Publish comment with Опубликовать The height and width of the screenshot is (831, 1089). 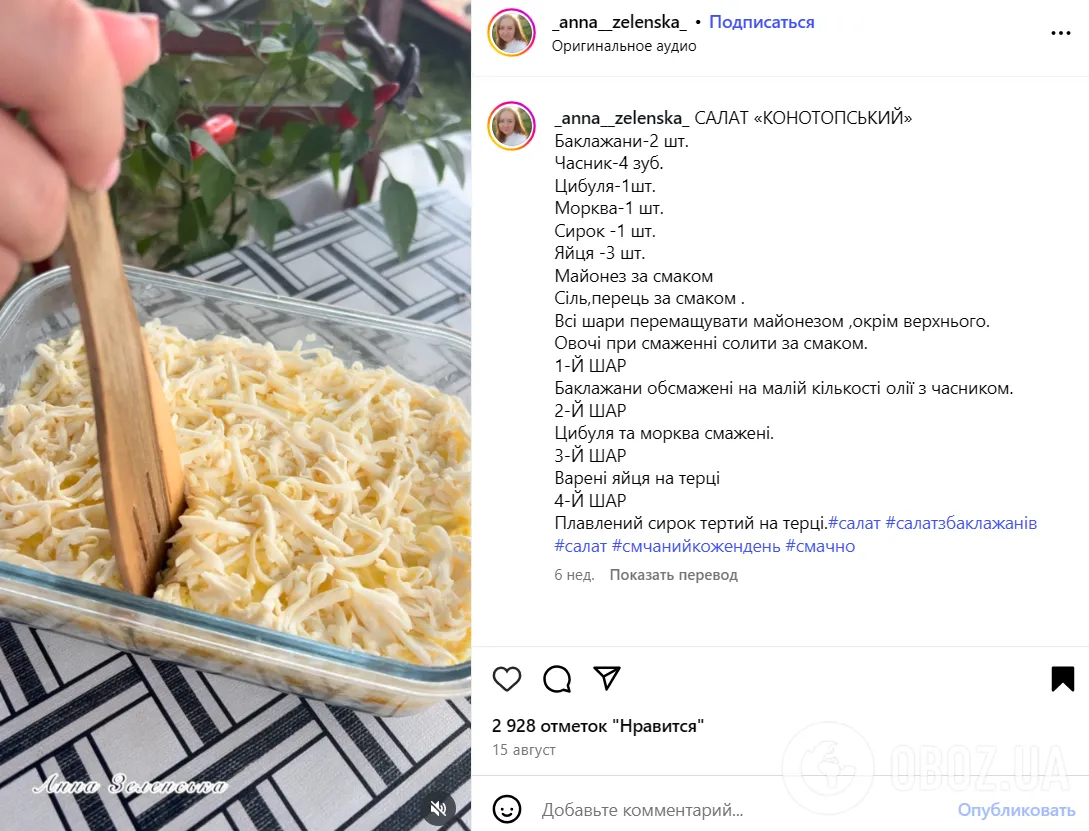[1016, 810]
